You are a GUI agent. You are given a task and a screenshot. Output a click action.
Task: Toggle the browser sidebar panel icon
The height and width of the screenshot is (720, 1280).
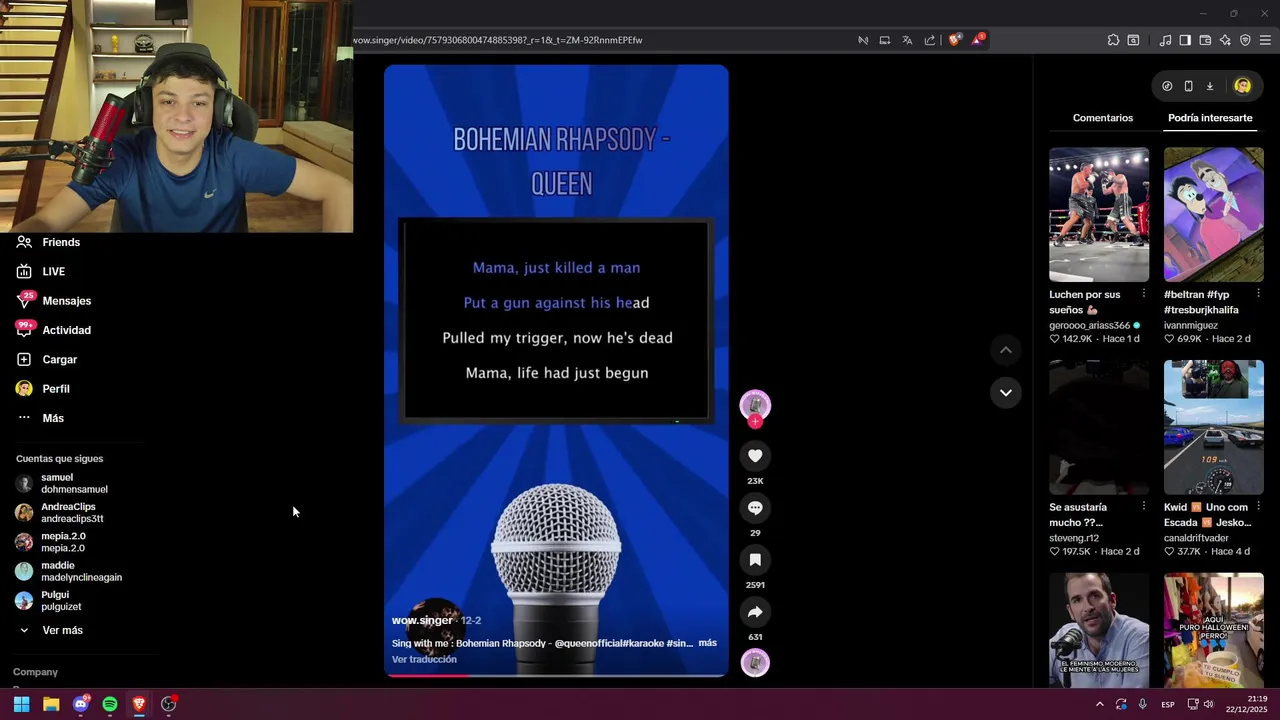pyautogui.click(x=1185, y=40)
